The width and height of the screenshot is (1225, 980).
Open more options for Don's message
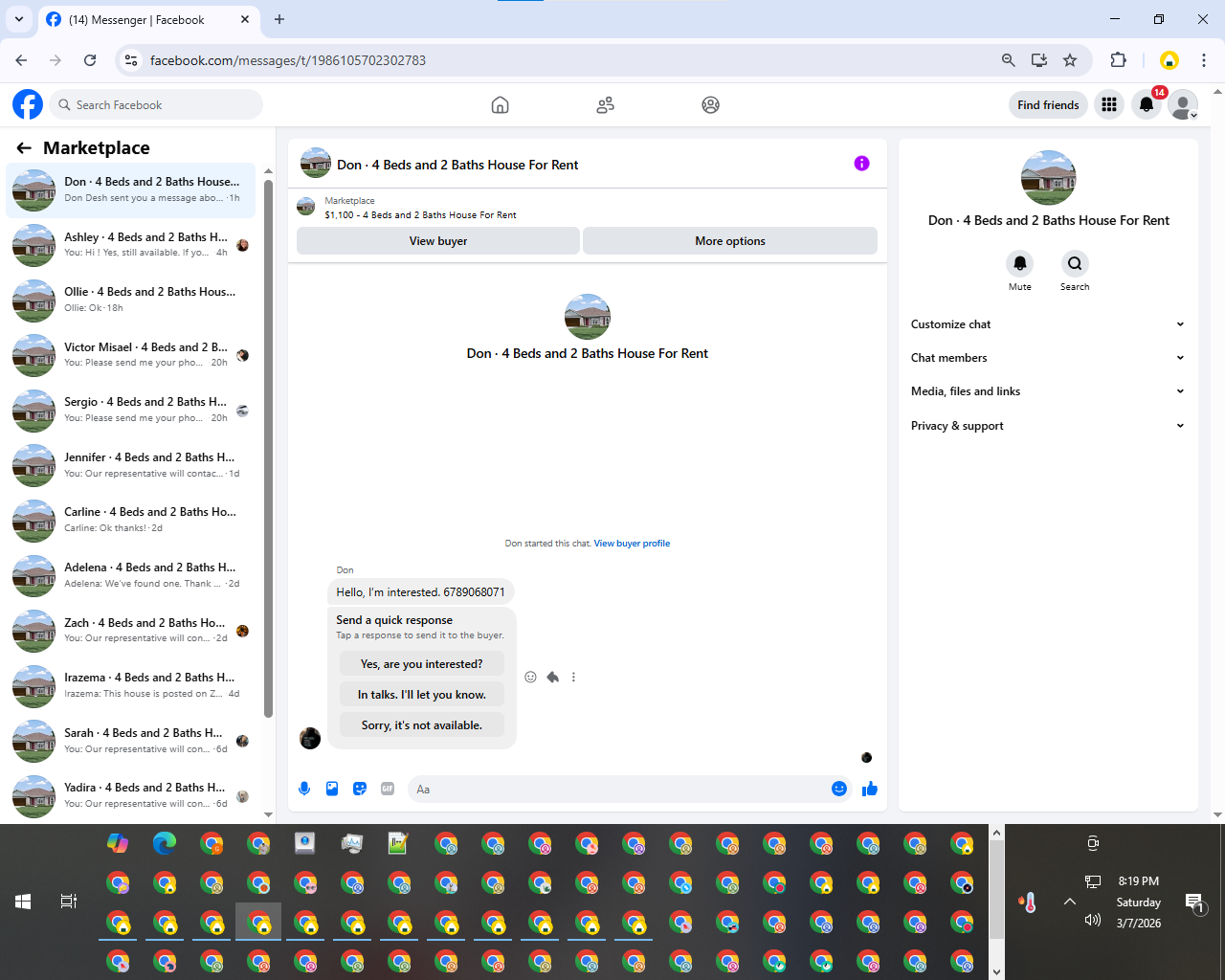click(x=573, y=678)
